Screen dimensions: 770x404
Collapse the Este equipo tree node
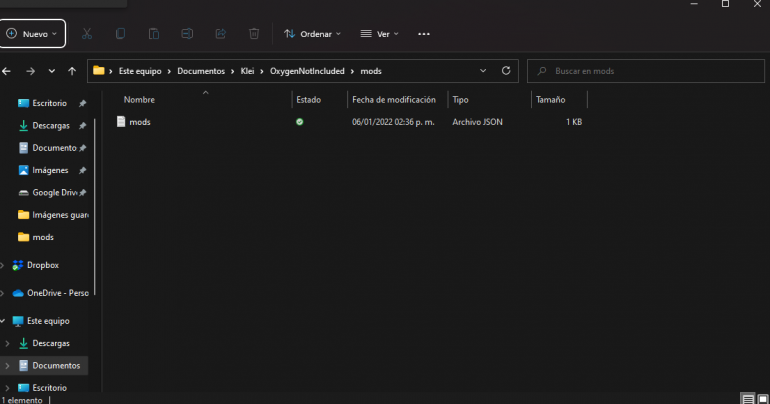[2, 321]
